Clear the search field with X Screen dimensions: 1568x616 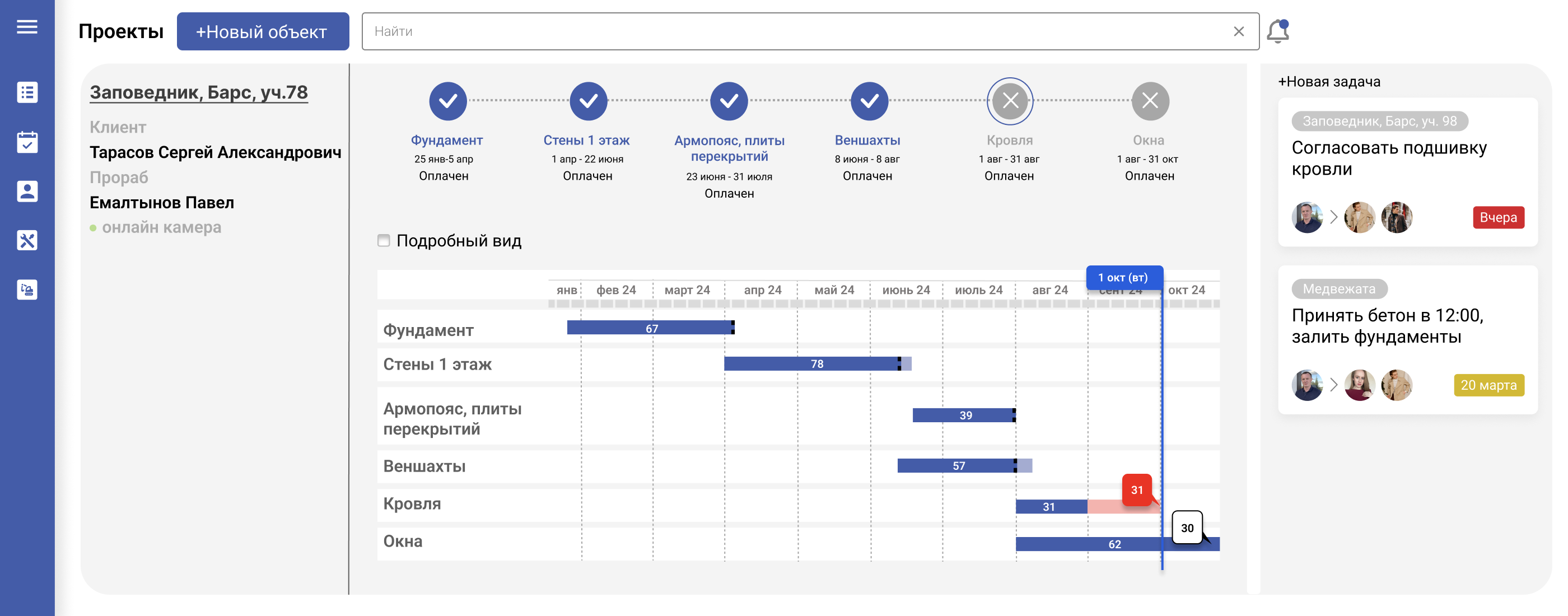[x=1238, y=32]
